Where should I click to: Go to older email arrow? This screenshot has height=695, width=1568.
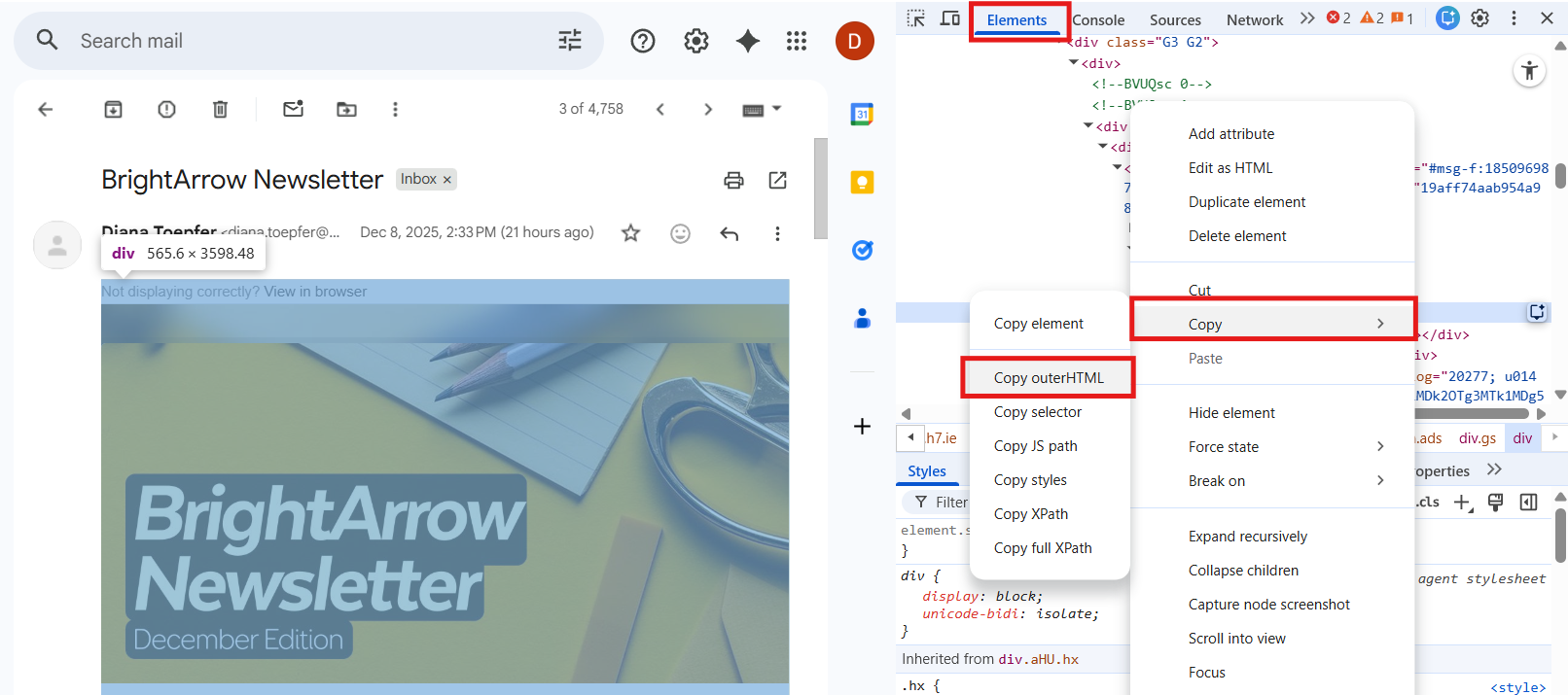708,109
